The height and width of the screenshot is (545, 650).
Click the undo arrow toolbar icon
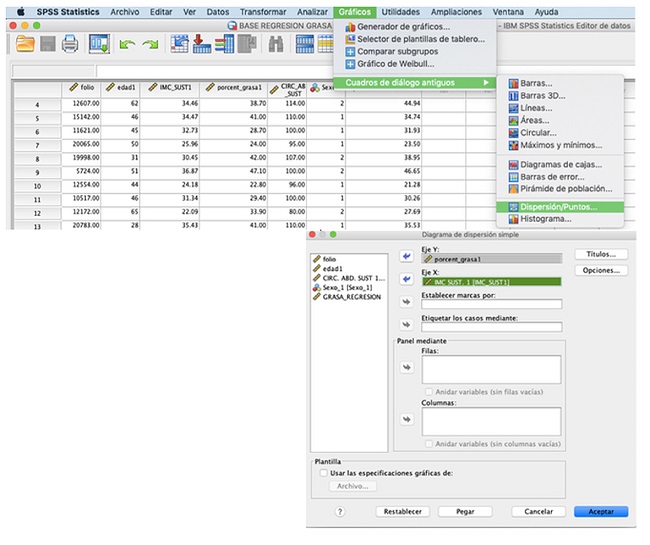(x=127, y=43)
